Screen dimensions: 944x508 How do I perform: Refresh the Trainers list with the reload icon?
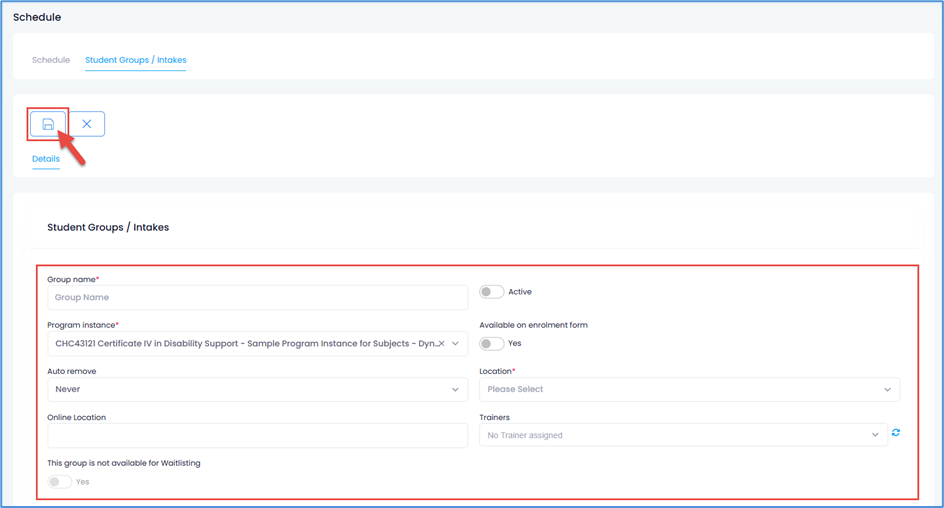point(896,433)
